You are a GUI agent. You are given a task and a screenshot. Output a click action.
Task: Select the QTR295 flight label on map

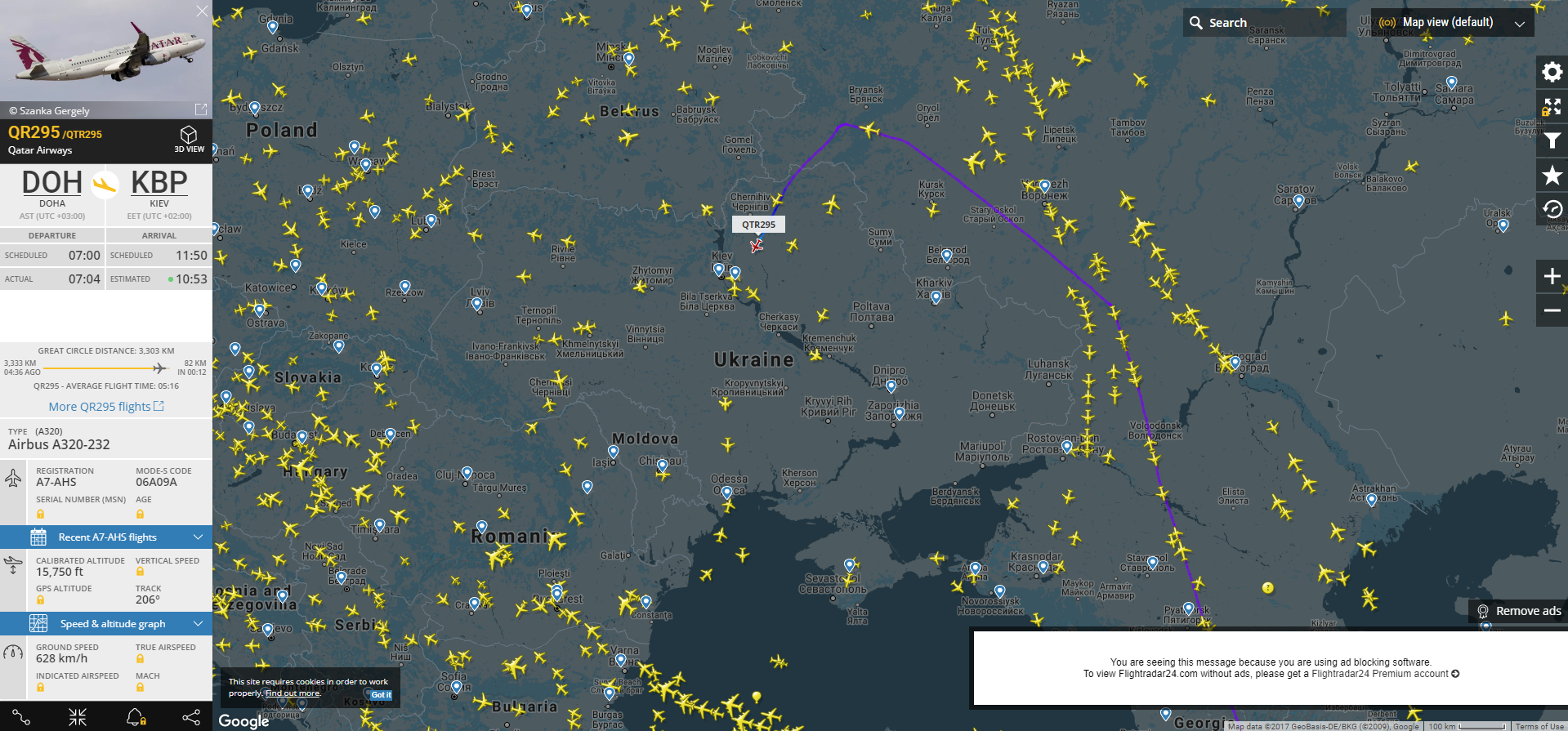[x=759, y=225]
